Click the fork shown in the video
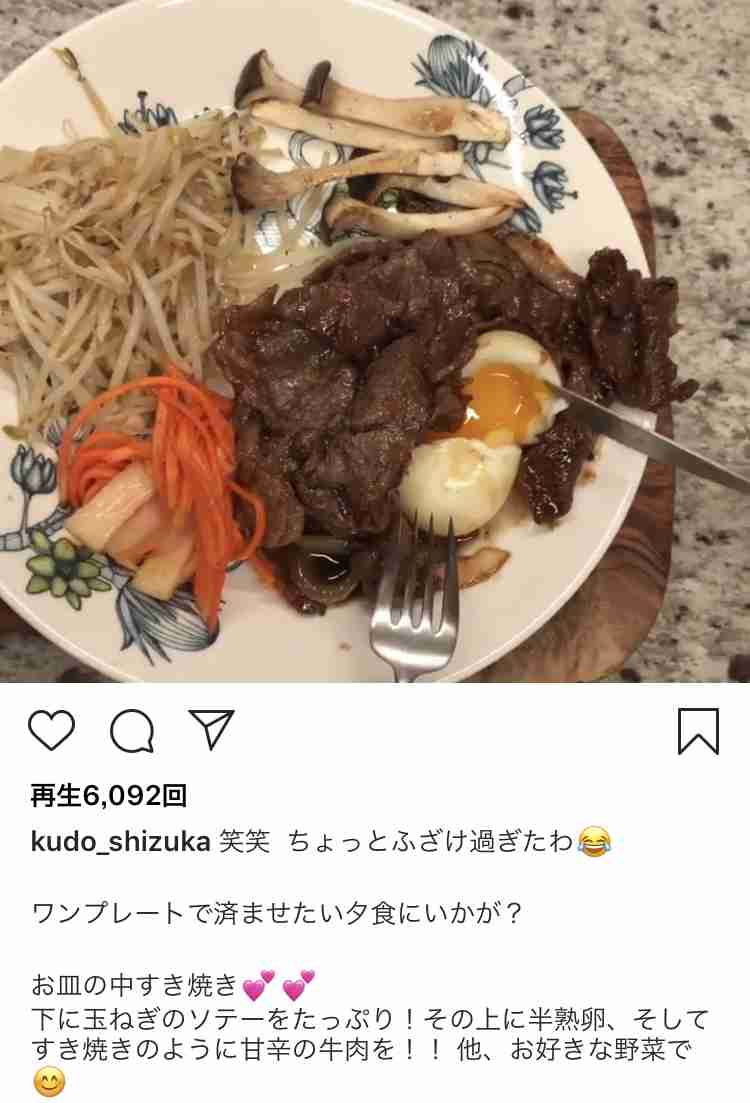This screenshot has height=1103, width=750. coord(415,598)
